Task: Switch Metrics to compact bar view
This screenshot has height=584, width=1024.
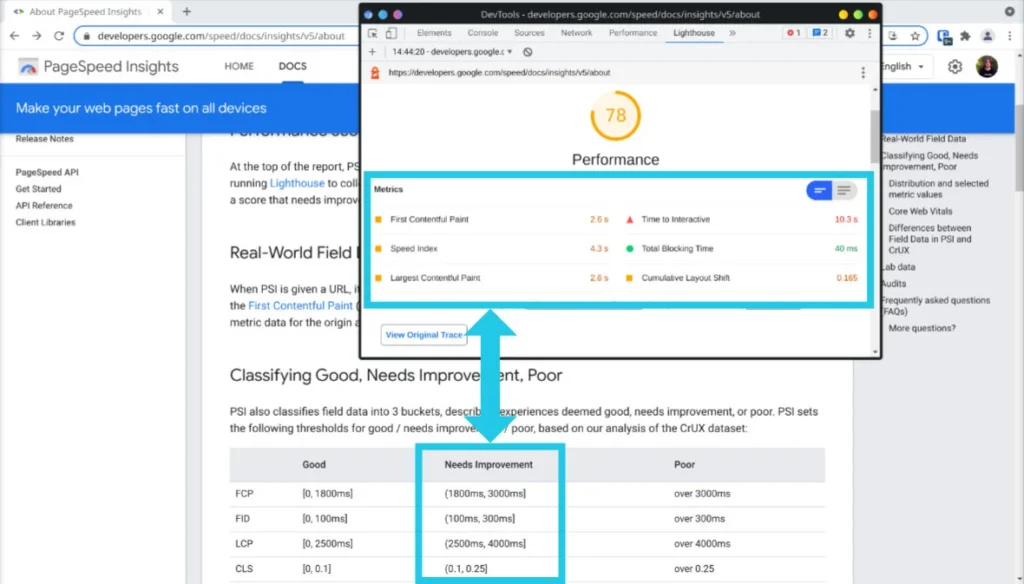Action: click(819, 190)
